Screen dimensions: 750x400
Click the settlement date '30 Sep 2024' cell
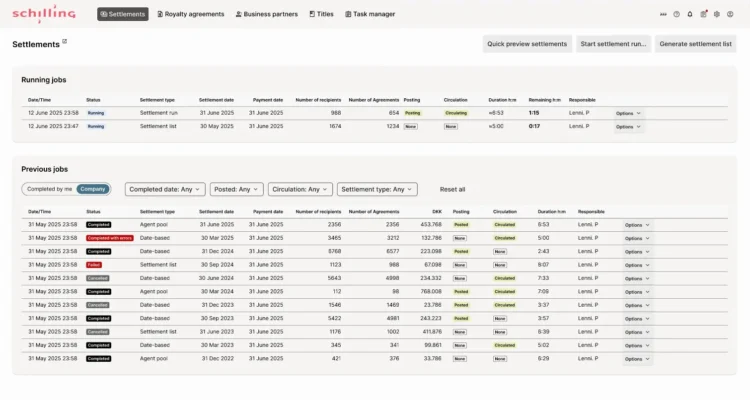pos(217,265)
